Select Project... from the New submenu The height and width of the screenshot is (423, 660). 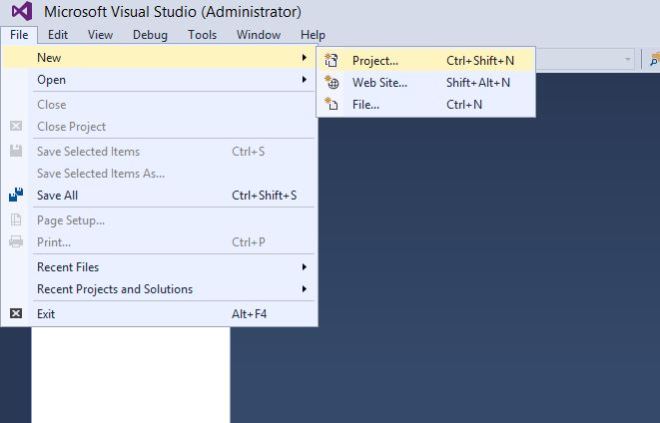pyautogui.click(x=375, y=60)
